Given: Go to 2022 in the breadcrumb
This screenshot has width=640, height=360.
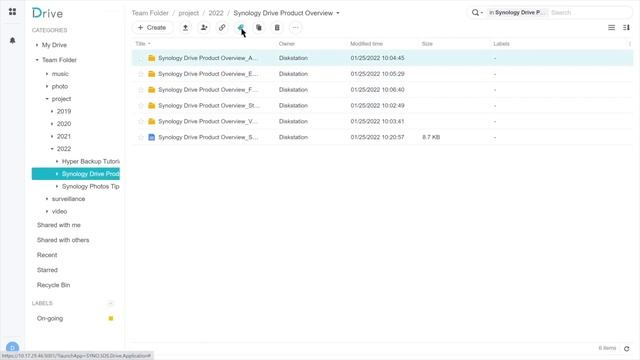Looking at the screenshot, I should tap(216, 13).
